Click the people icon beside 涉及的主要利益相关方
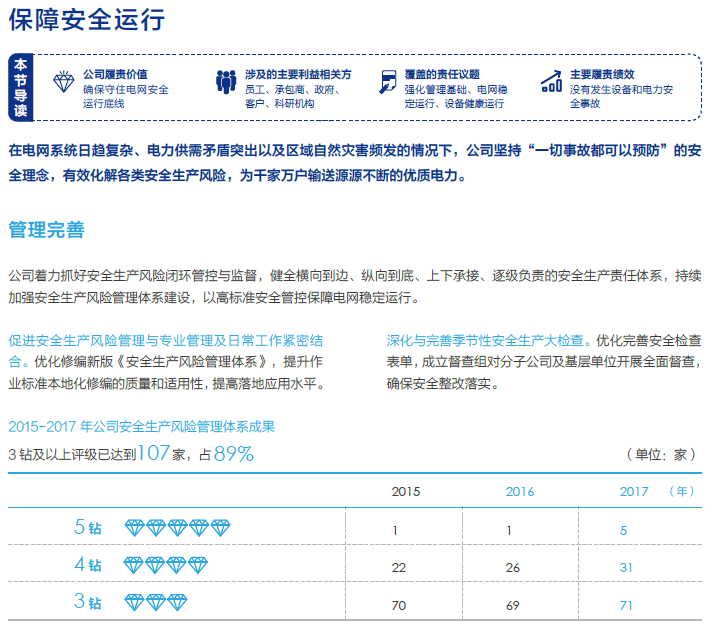Image resolution: width=728 pixels, height=624 pixels. (225, 82)
